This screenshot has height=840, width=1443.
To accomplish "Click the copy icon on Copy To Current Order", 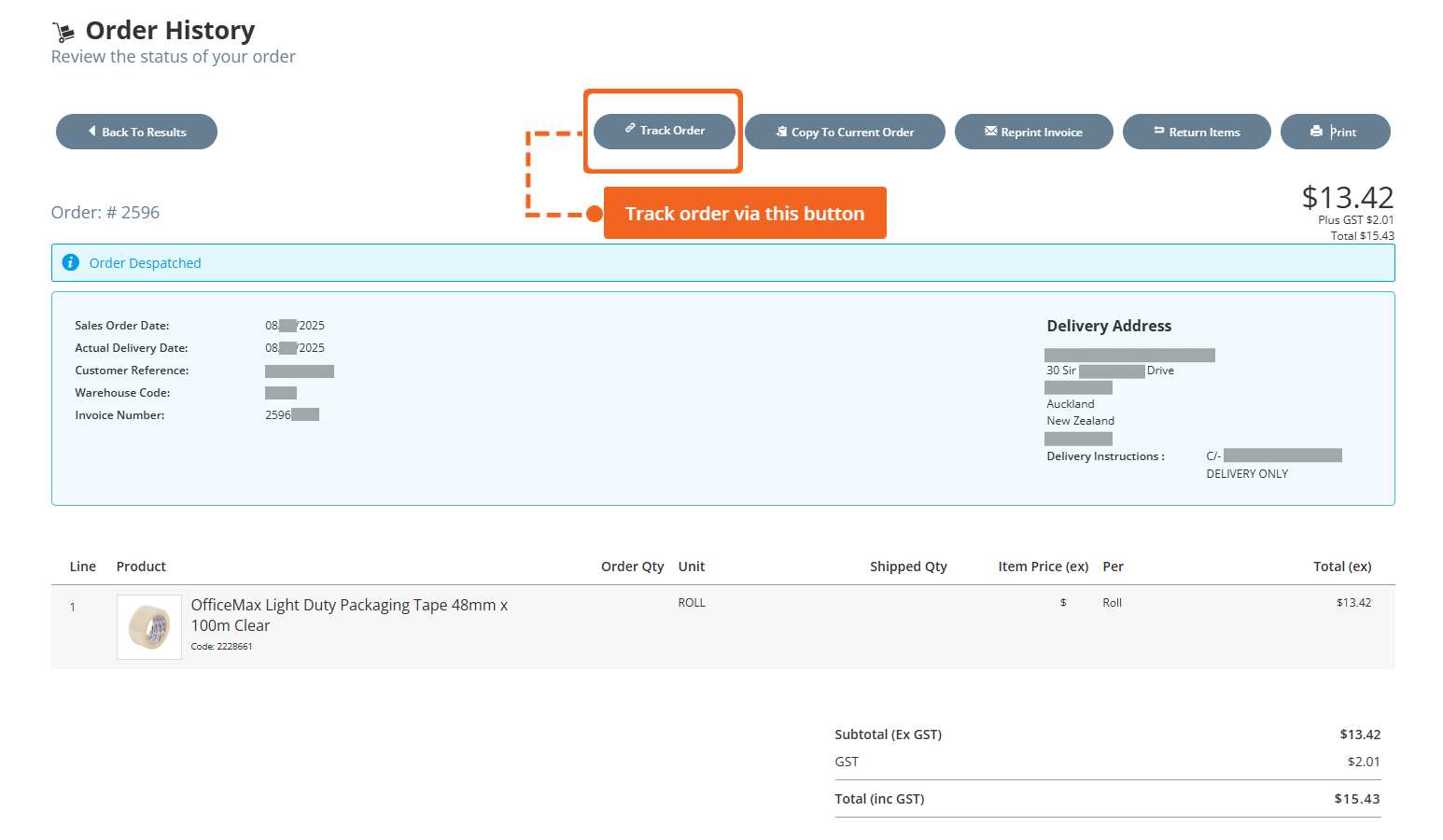I will 781,132.
